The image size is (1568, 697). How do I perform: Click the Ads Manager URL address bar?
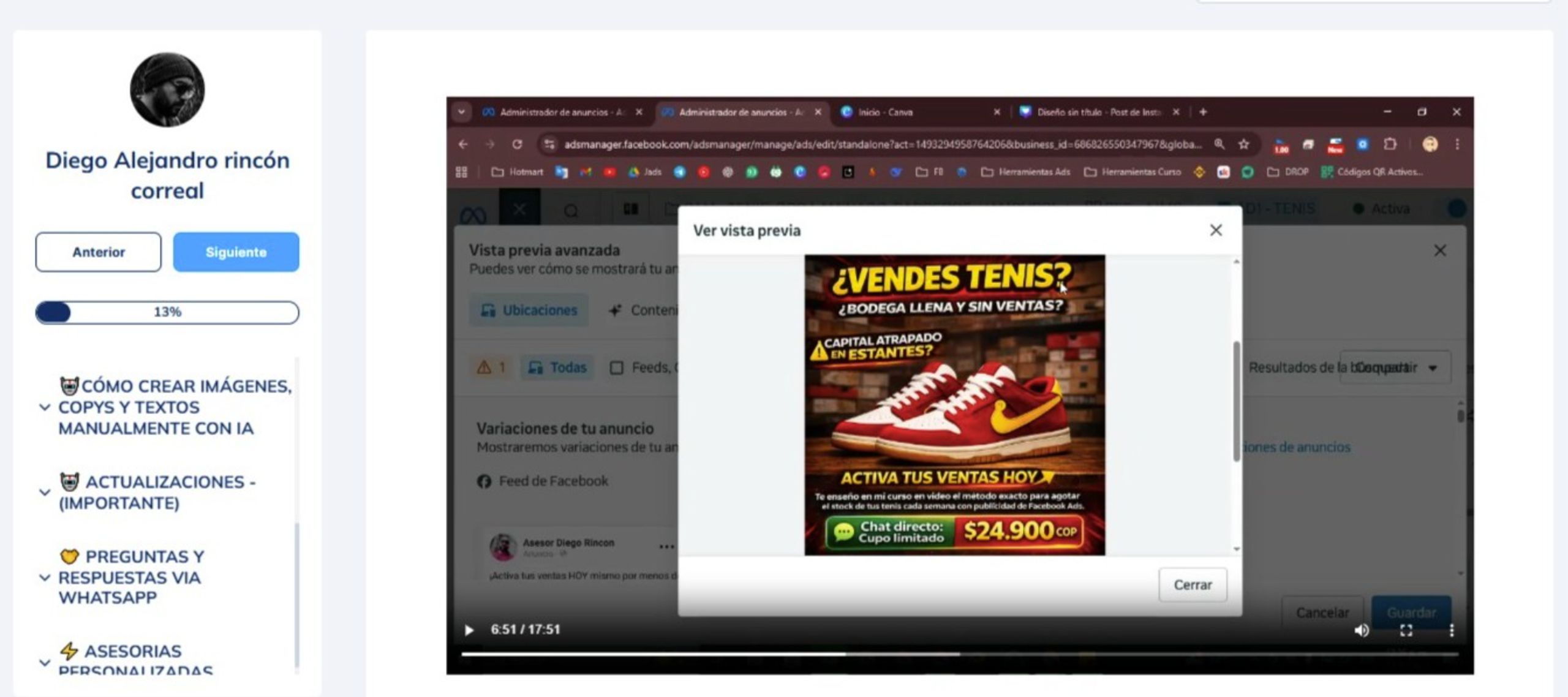(x=883, y=145)
